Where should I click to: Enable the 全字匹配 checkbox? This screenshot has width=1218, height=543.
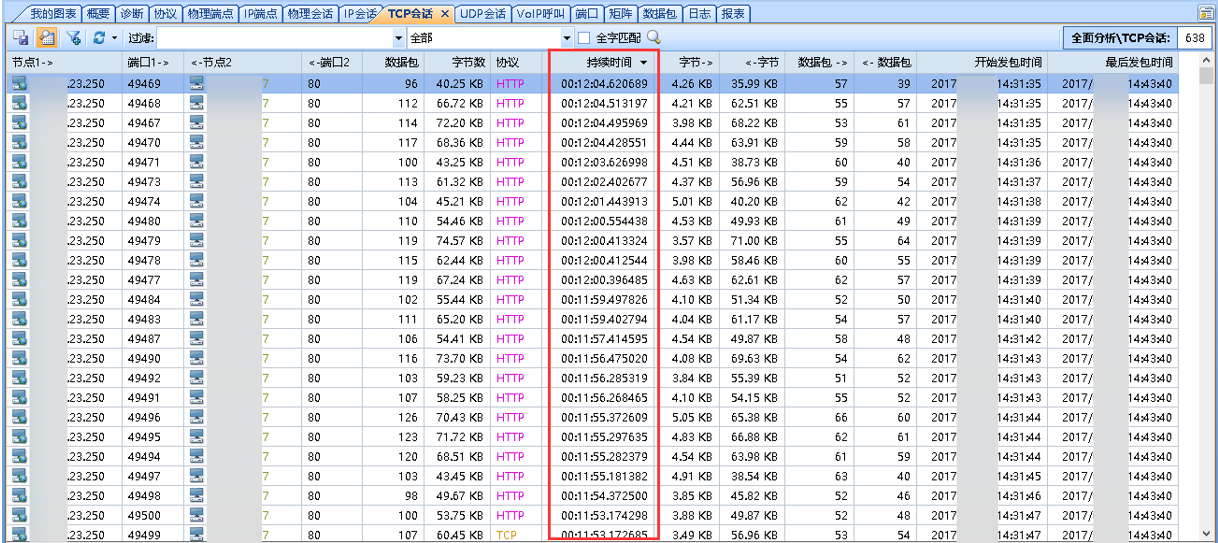pos(584,38)
